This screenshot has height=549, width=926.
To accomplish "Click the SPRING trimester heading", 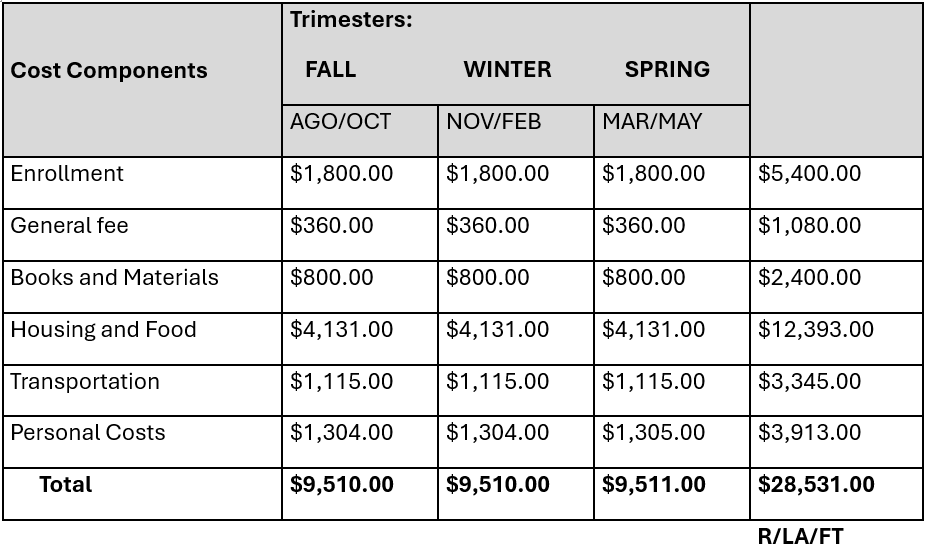I will tap(667, 70).
